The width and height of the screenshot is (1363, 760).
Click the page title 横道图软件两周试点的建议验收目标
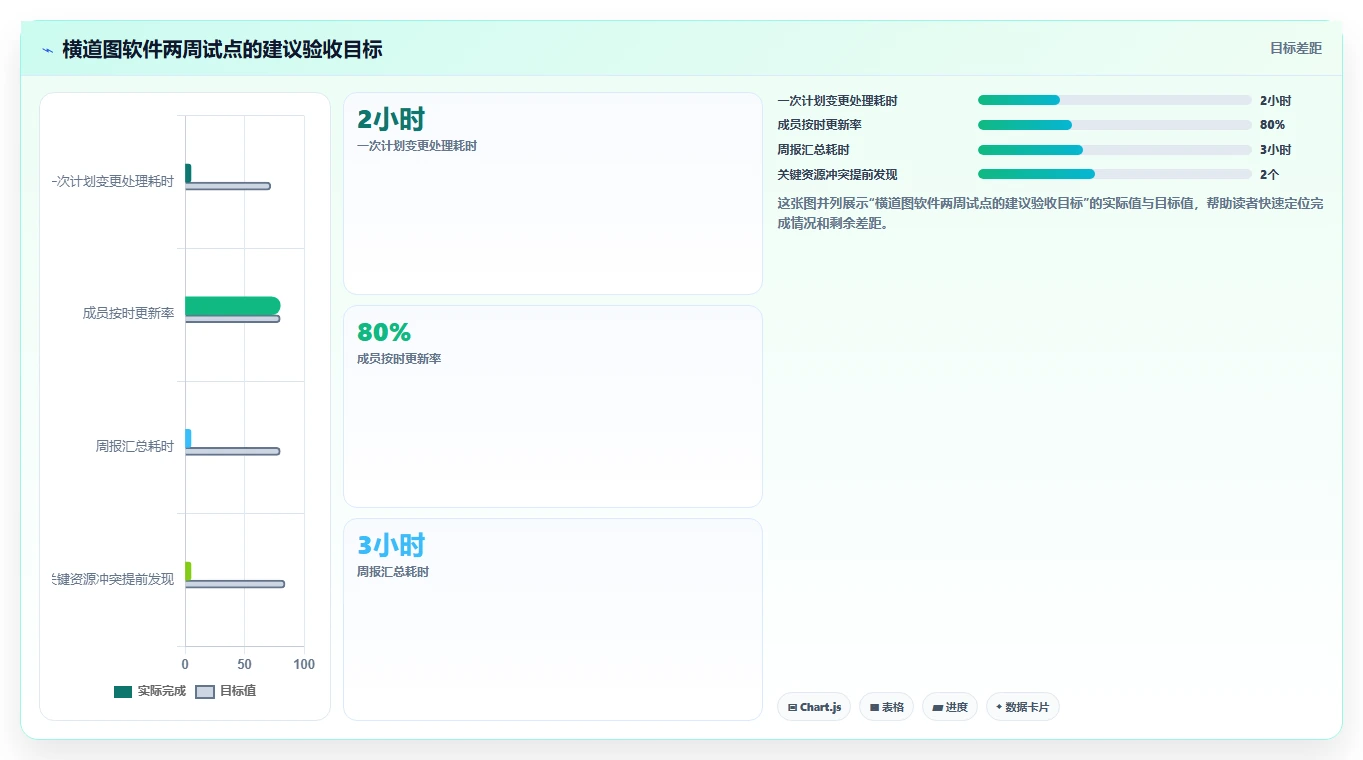(x=222, y=49)
